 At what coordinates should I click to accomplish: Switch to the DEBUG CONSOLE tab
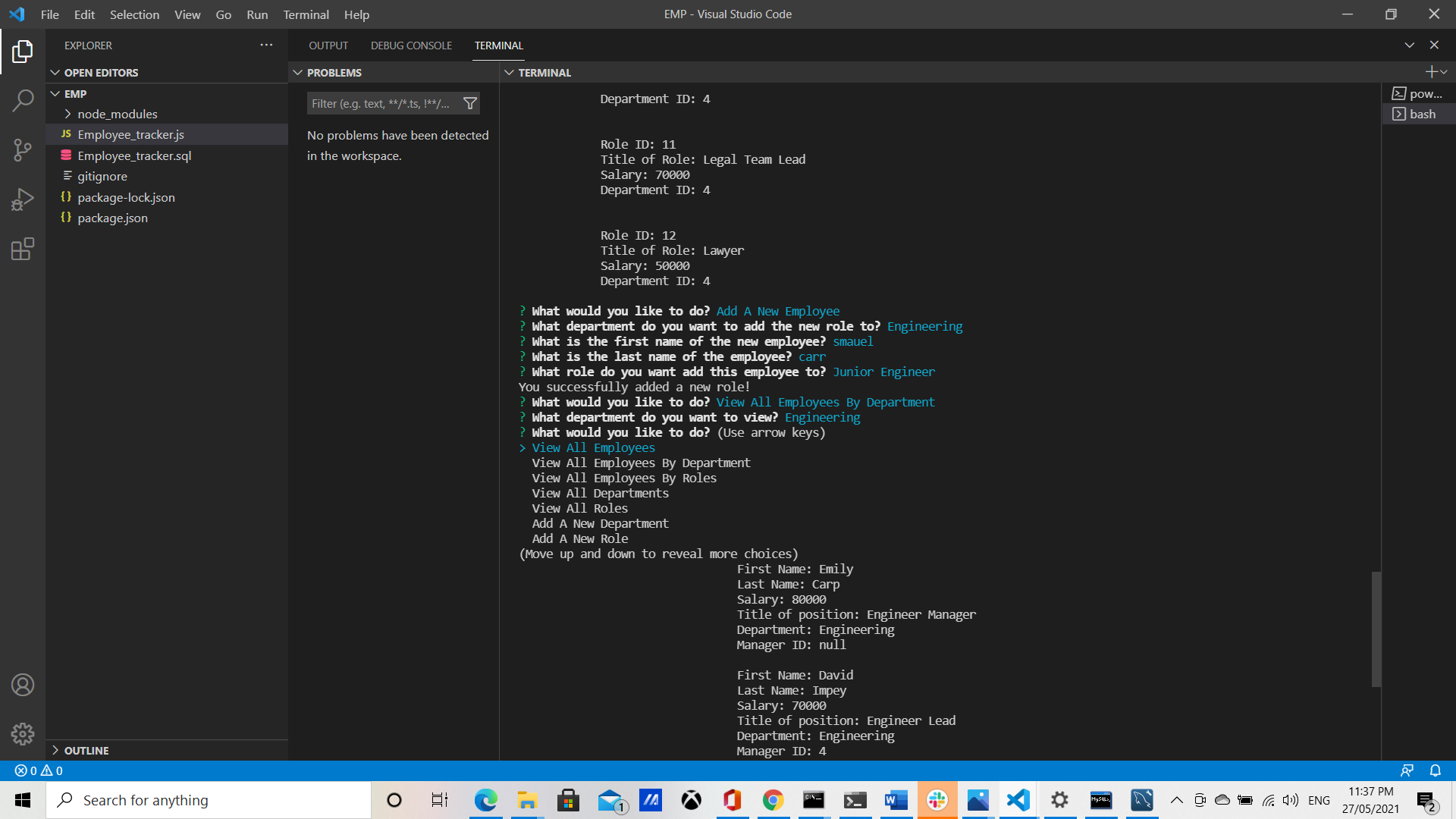coord(411,45)
